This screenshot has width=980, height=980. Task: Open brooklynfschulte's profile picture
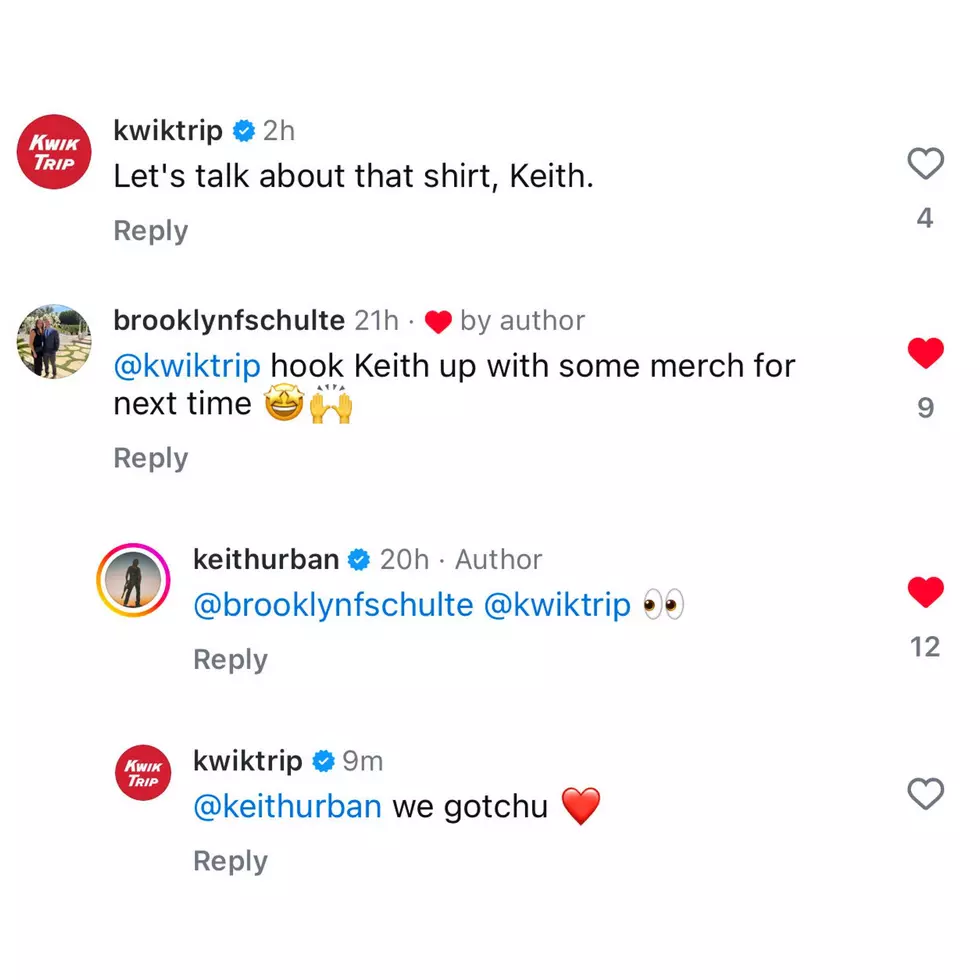point(54,341)
